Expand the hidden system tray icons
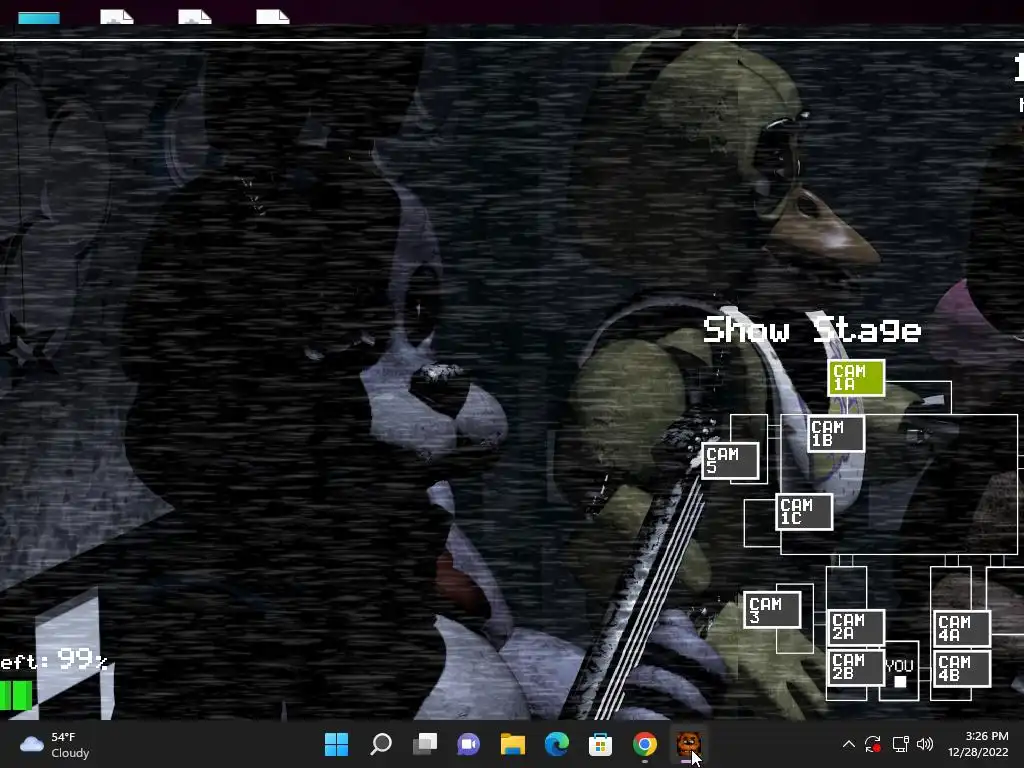Viewport: 1024px width, 768px height. pos(848,744)
